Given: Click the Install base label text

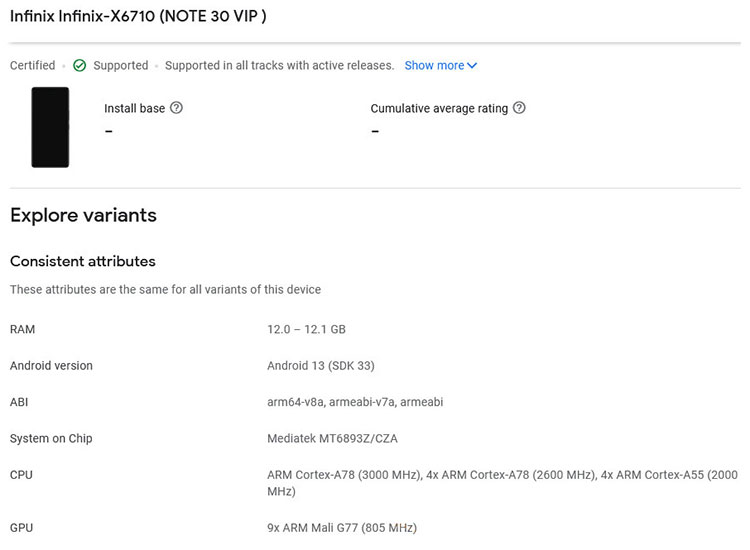Looking at the screenshot, I should coord(134,108).
